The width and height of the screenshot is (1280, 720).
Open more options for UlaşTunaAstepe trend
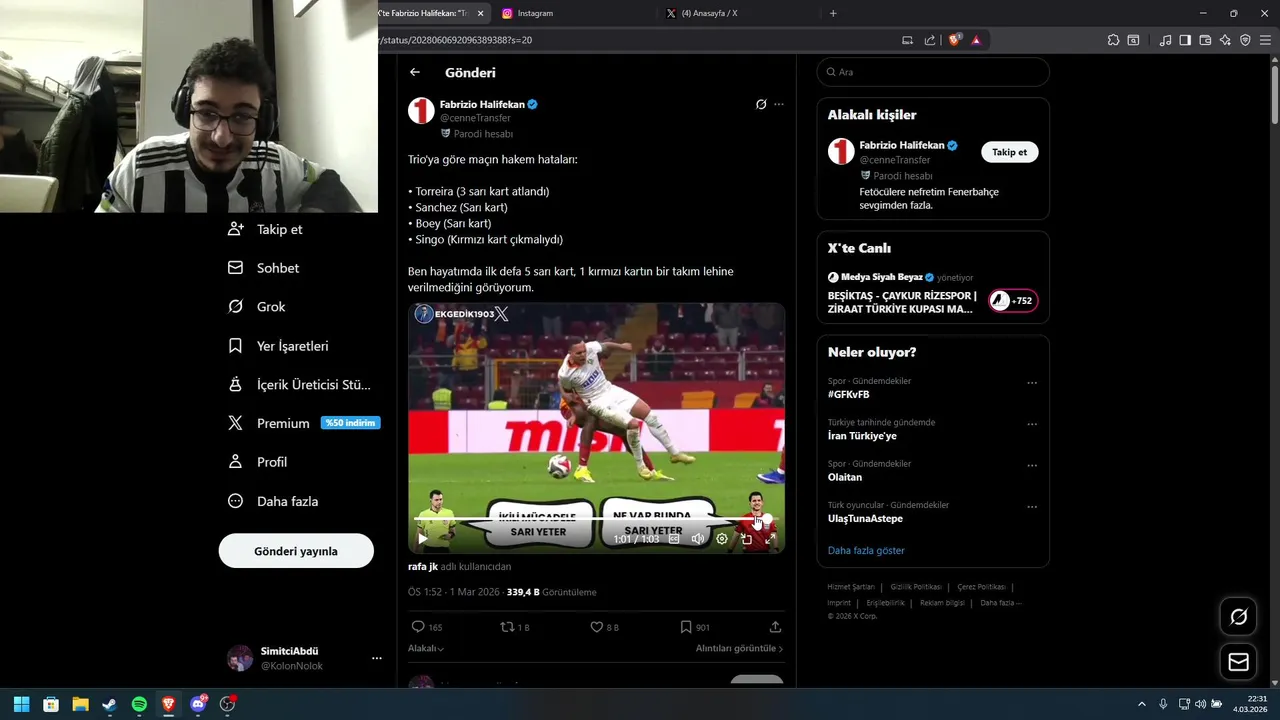(x=1032, y=507)
